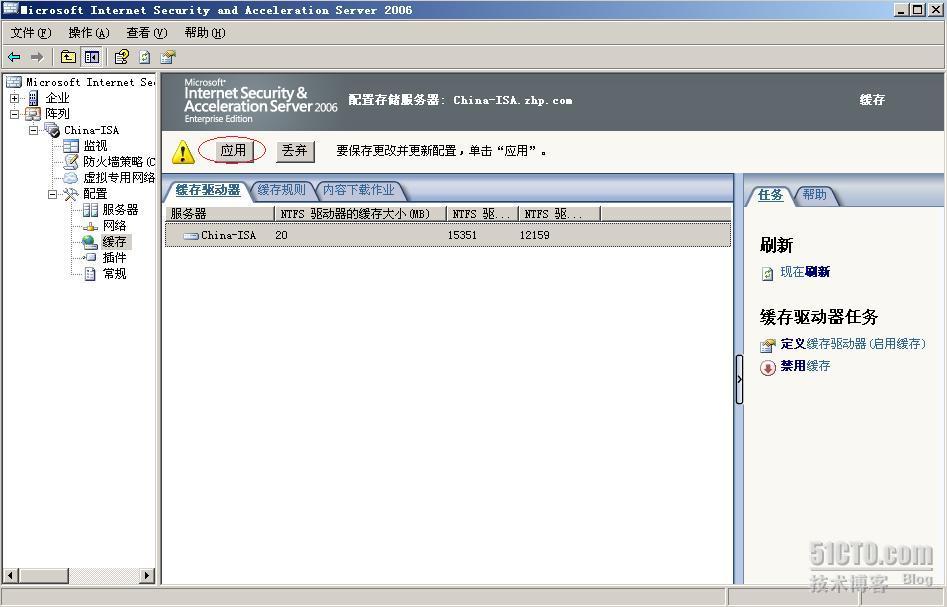Click the refresh toolbar icon

coord(144,57)
